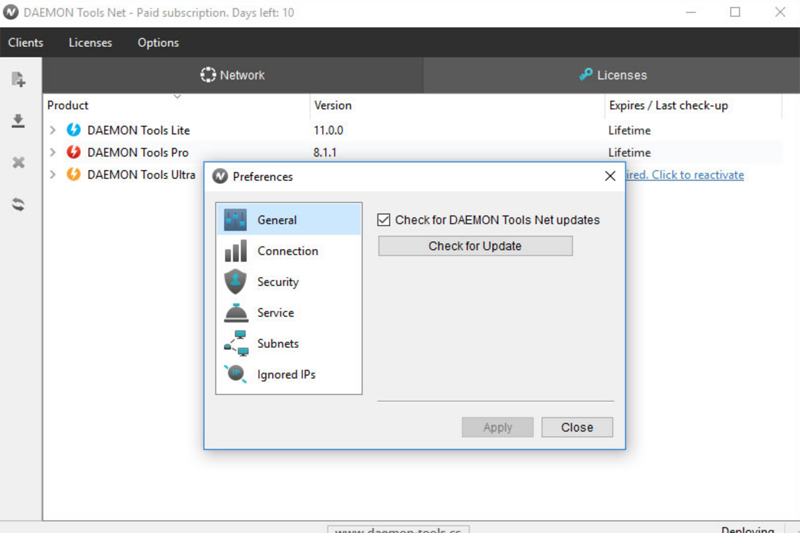The height and width of the screenshot is (533, 800).
Task: Click the Preferences dialog logo icon
Action: [220, 176]
